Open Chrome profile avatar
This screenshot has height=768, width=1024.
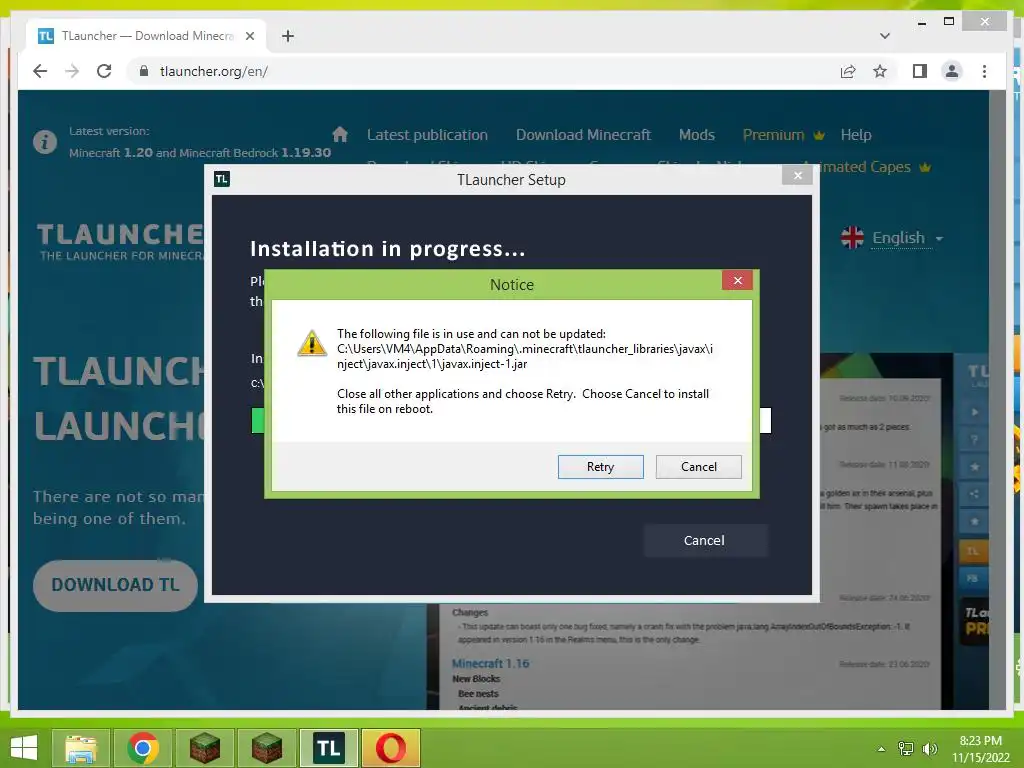point(952,71)
